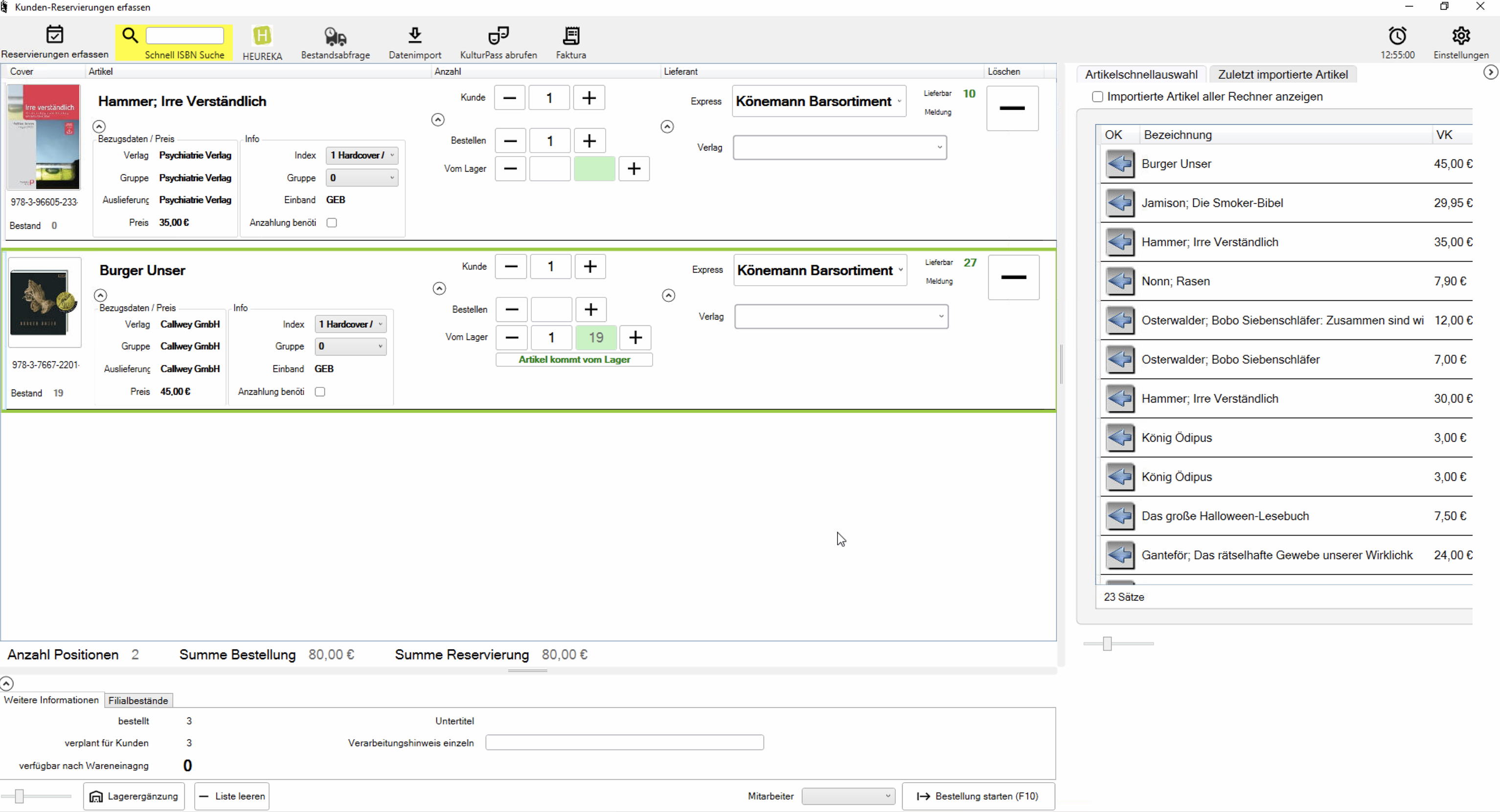Viewport: 1500px width, 812px height.
Task: Tick Anzahlung benötigt for Burger Unser
Action: (x=319, y=392)
